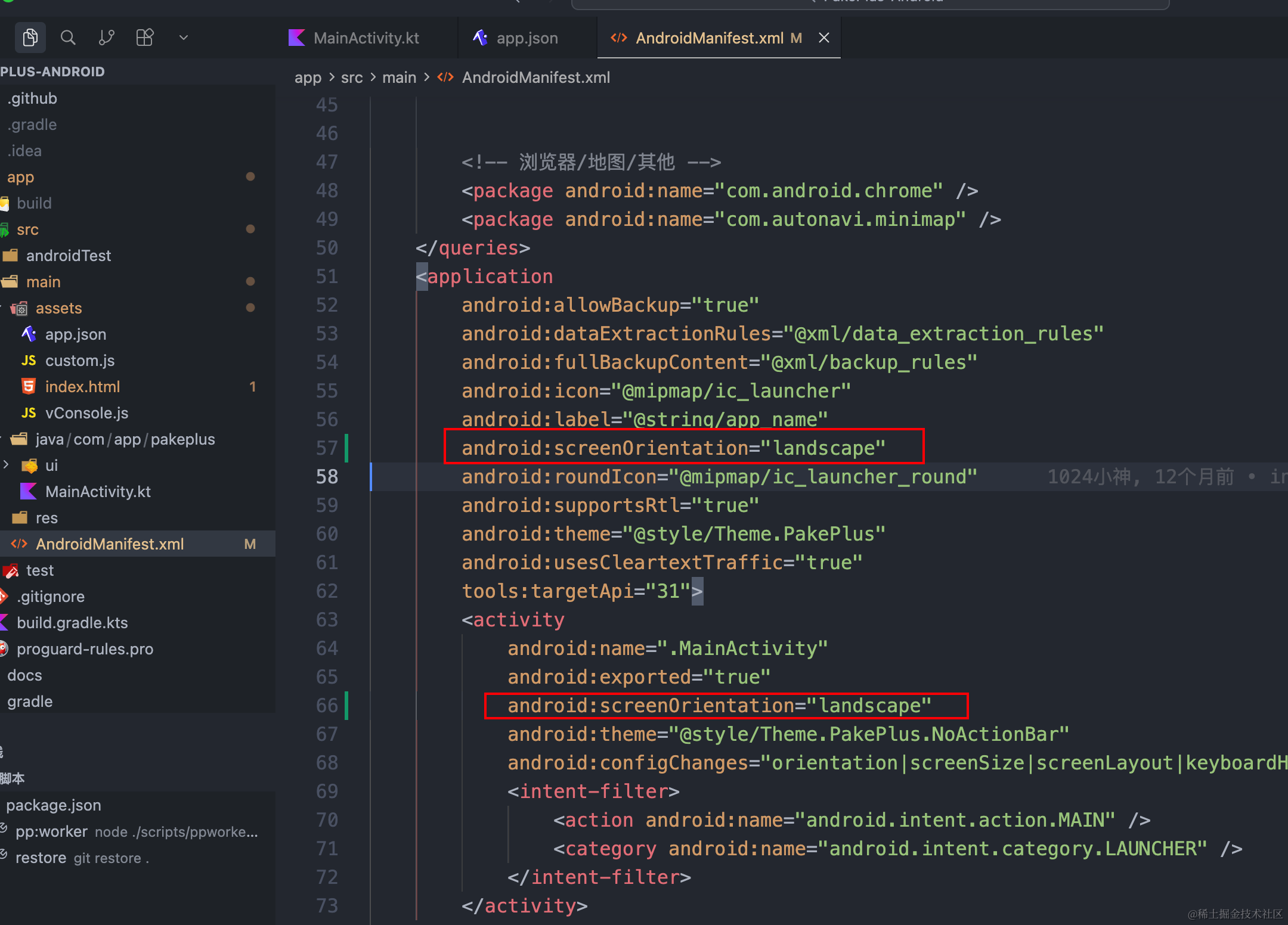This screenshot has width=1288, height=925.
Task: Expand the activity bar overflow chevron
Action: pos(184,38)
